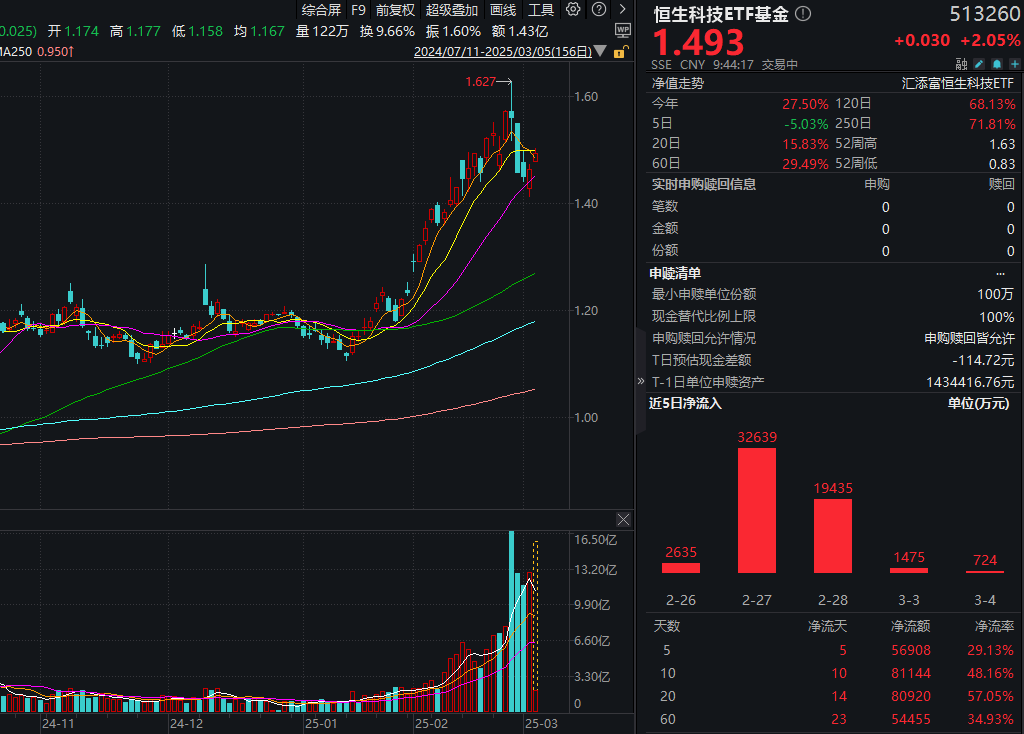Select the pencil annotation icon near the bell
The image size is (1024, 734).
pos(978,63)
